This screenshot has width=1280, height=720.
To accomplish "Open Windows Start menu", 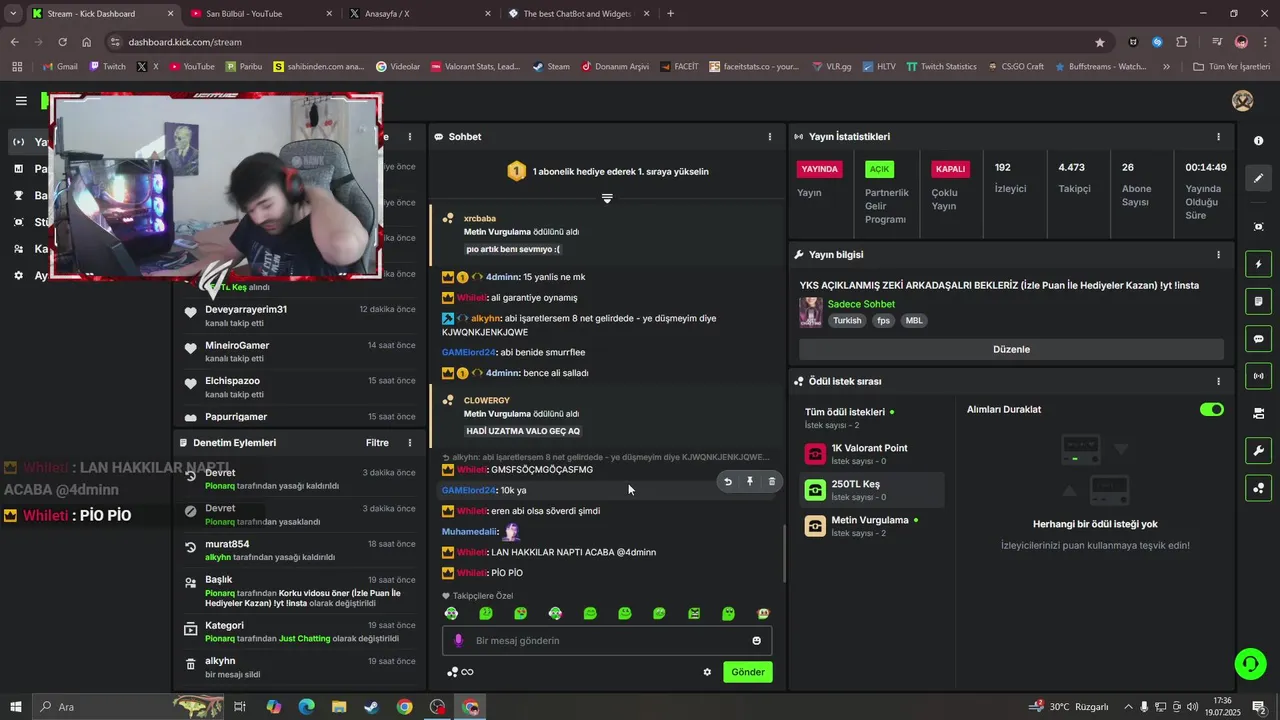I will (x=15, y=707).
